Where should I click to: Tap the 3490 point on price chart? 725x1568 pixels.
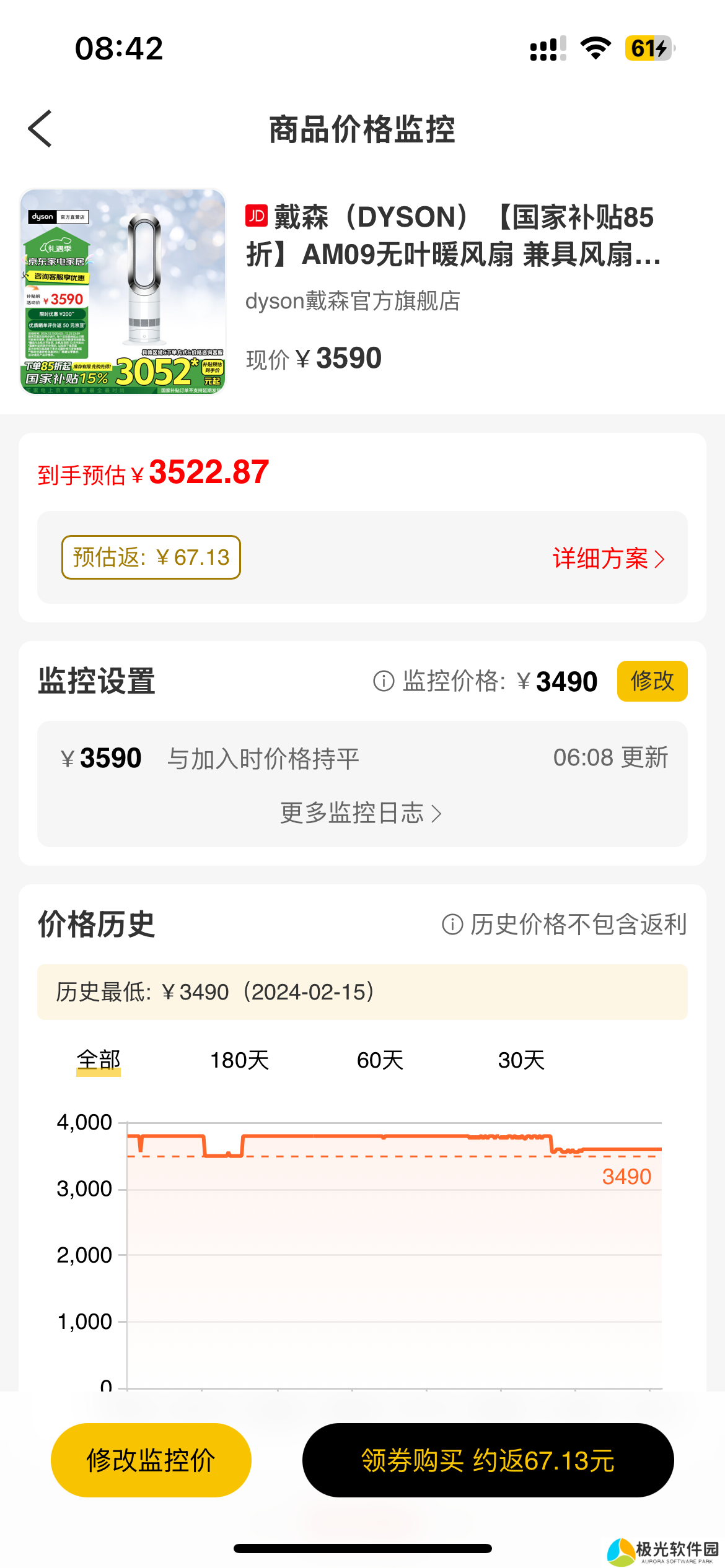click(x=626, y=1176)
